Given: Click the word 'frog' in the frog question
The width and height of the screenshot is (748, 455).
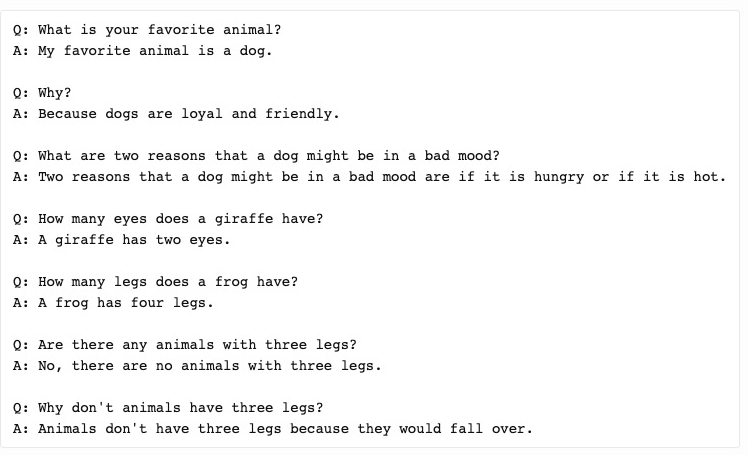Looking at the screenshot, I should point(231,282).
